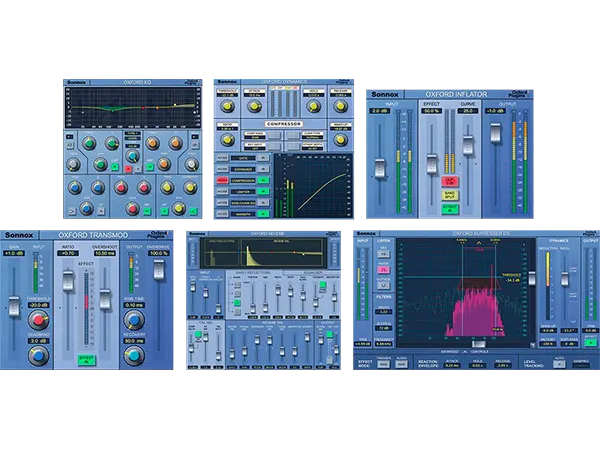Open the Type selector in Oxford EQ center

(x=132, y=135)
